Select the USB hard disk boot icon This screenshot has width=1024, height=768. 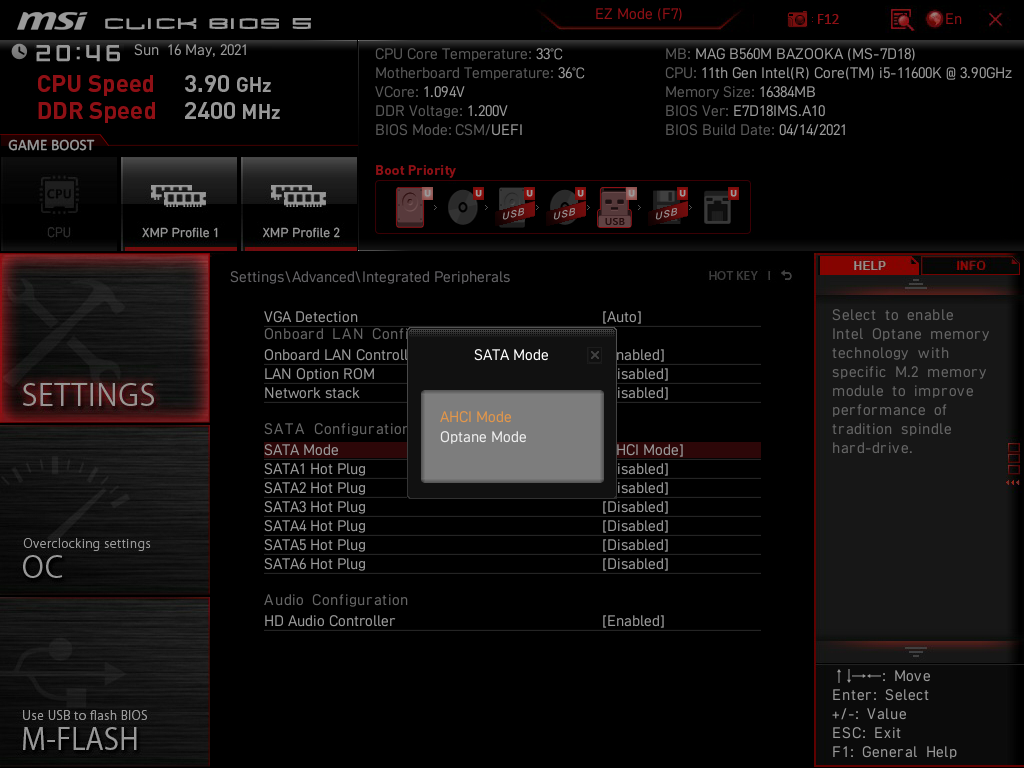tap(515, 206)
